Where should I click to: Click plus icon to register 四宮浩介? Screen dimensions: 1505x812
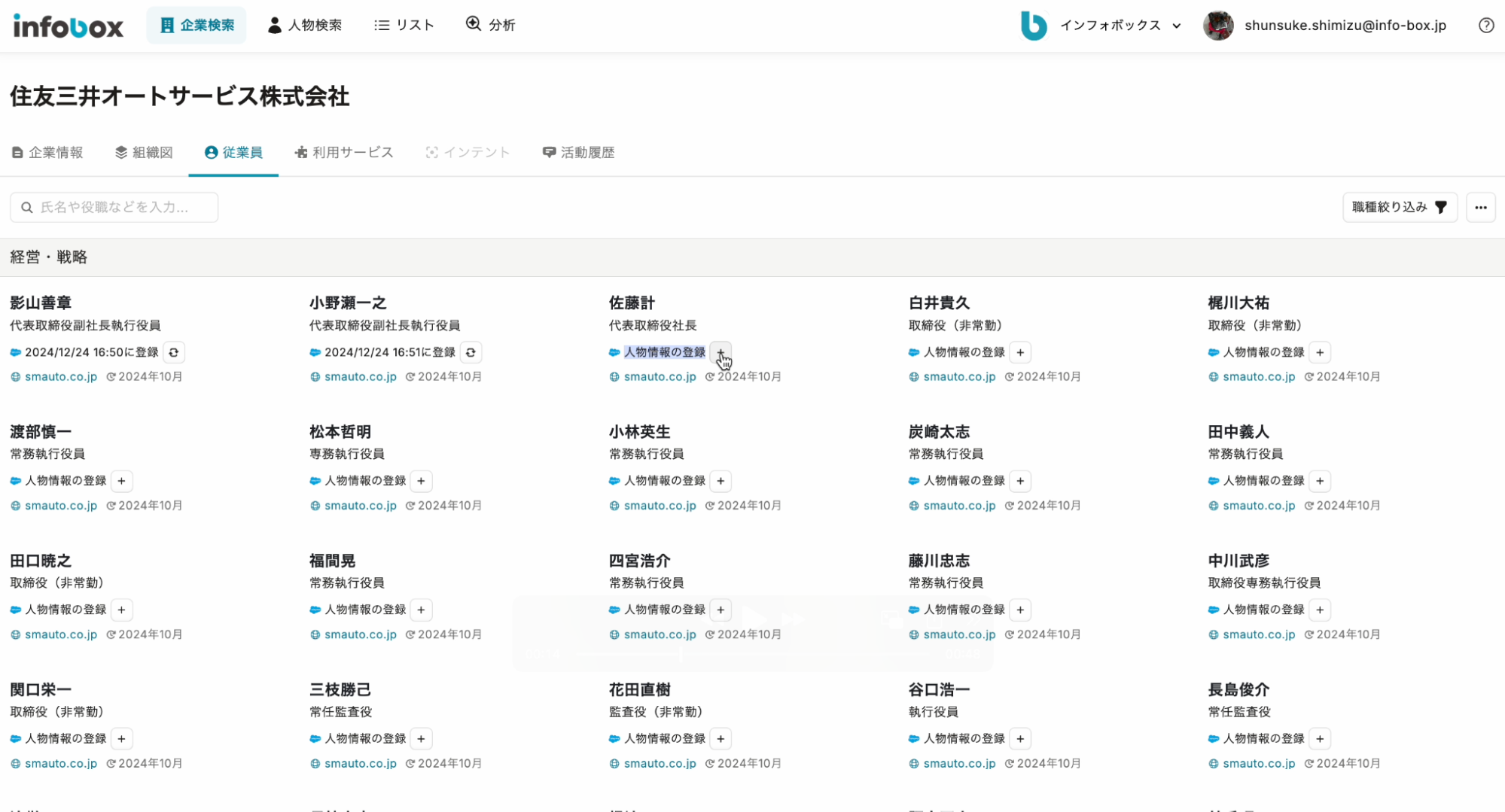click(x=721, y=610)
